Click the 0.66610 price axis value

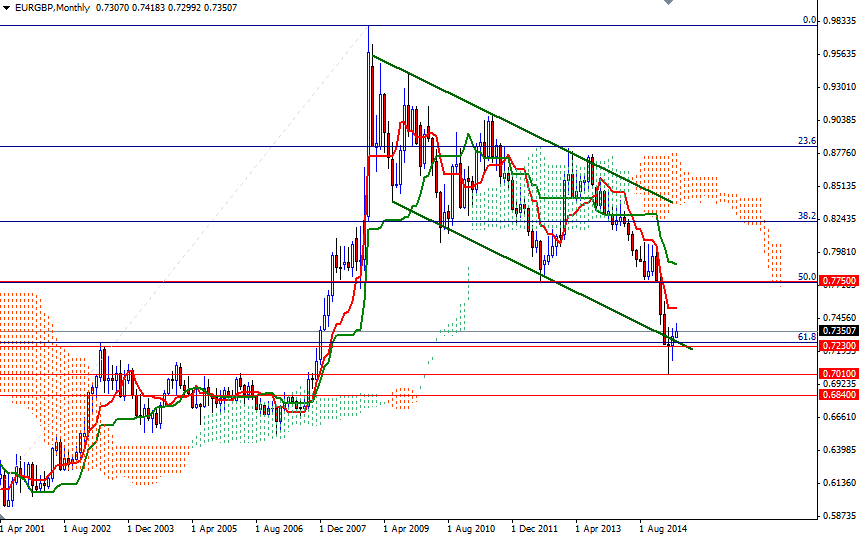839,417
